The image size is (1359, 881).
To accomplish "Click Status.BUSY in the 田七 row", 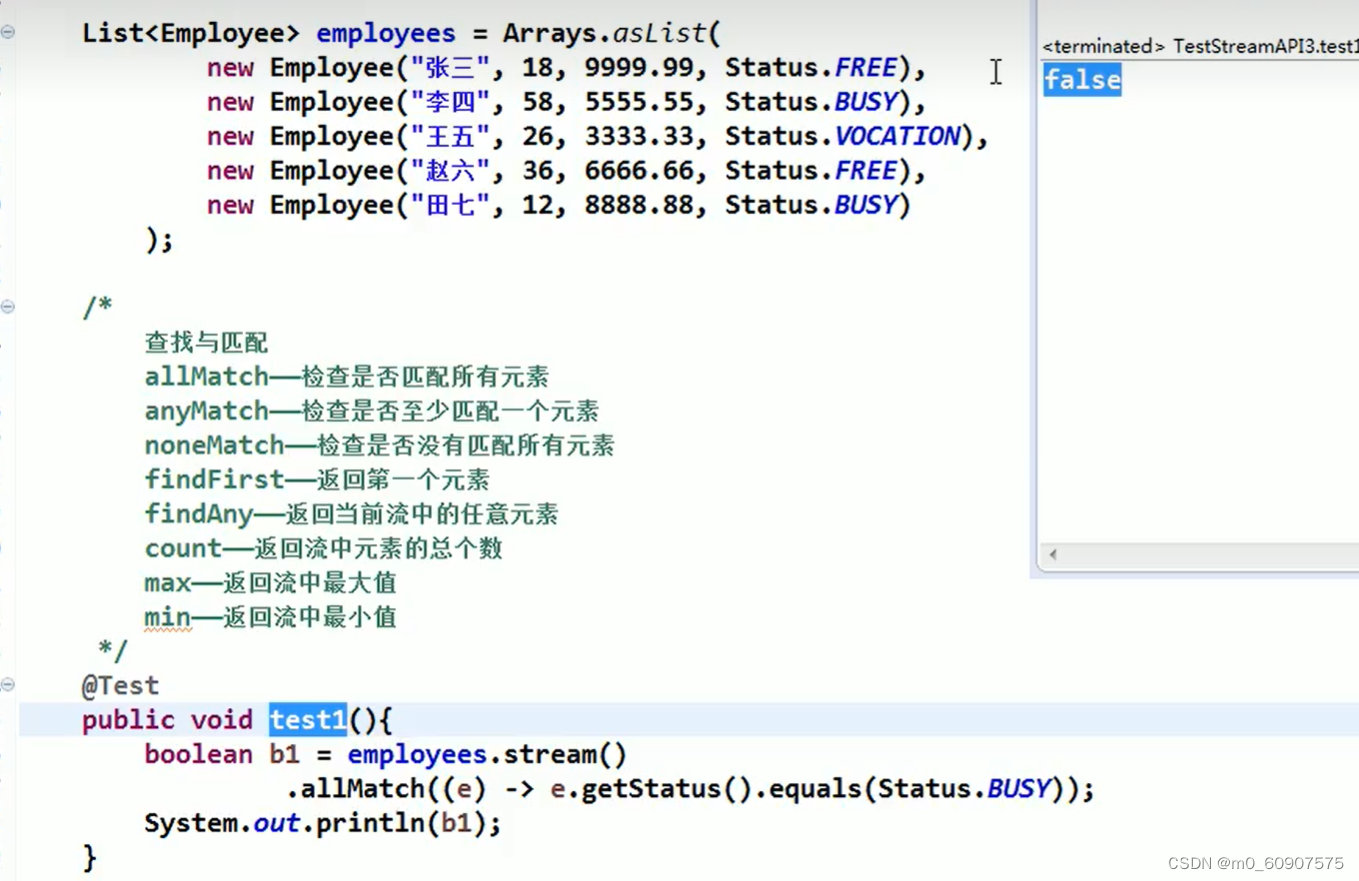I will [x=811, y=205].
